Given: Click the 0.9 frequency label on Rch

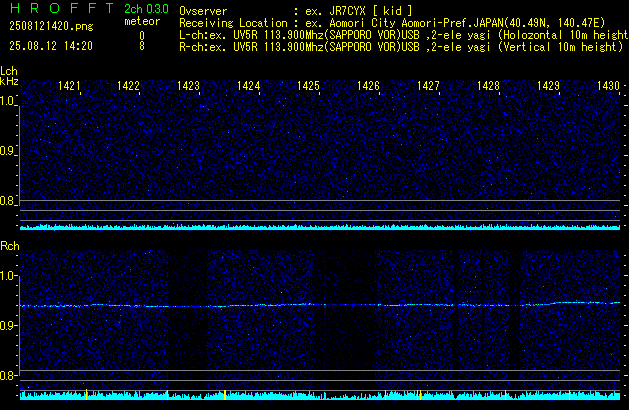Looking at the screenshot, I should (7, 325).
